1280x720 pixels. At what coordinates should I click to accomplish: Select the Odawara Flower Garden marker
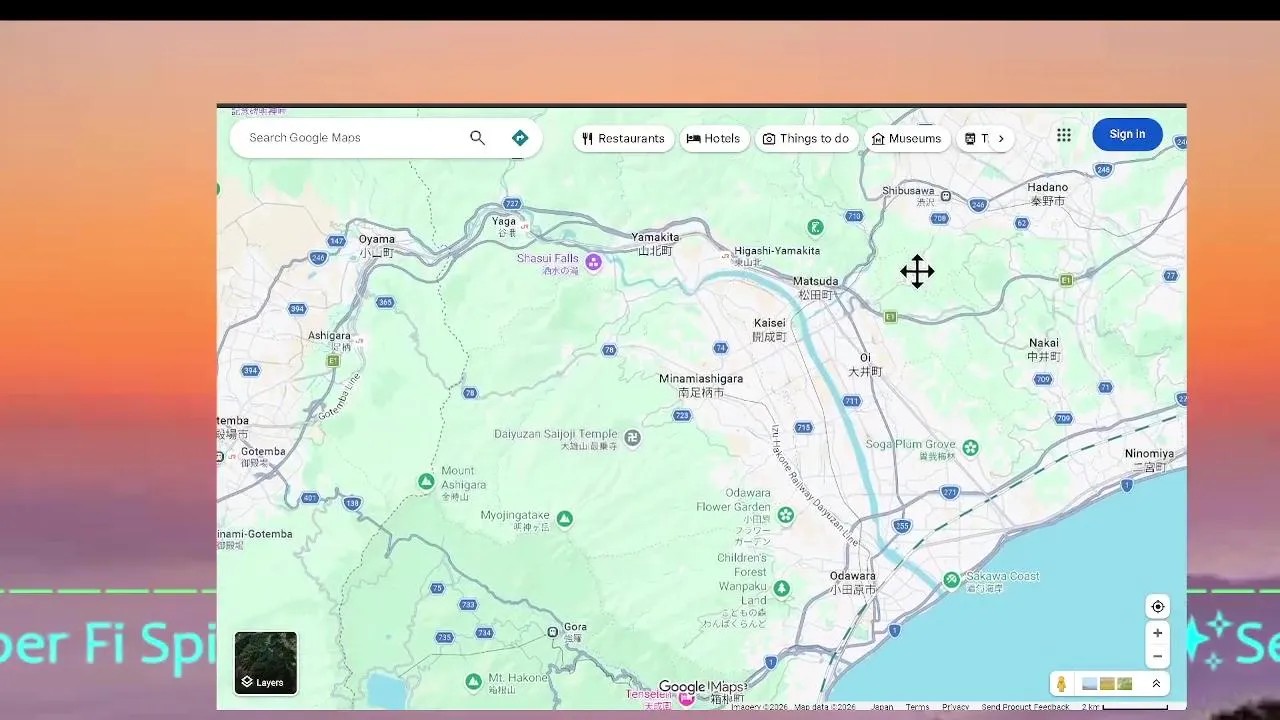tap(786, 515)
